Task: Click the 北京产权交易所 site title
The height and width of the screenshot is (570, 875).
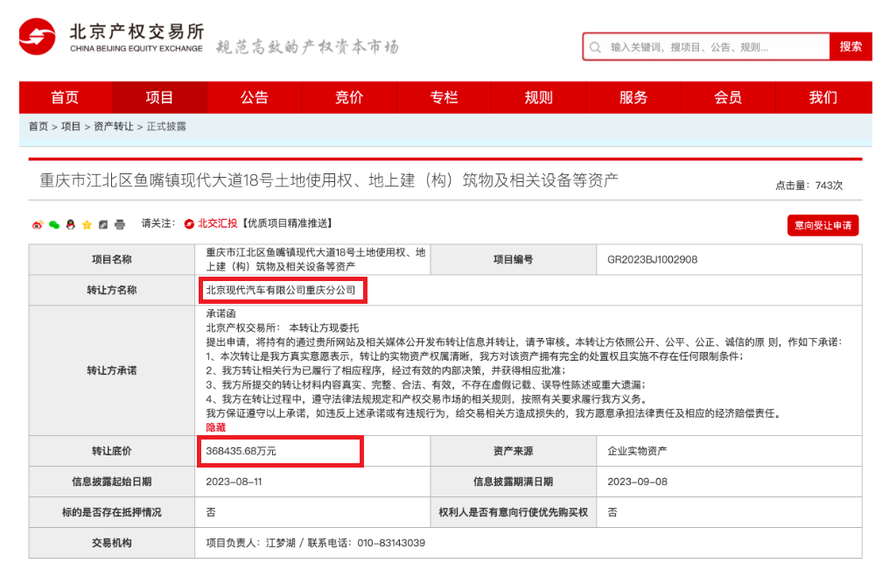Action: pos(137,32)
